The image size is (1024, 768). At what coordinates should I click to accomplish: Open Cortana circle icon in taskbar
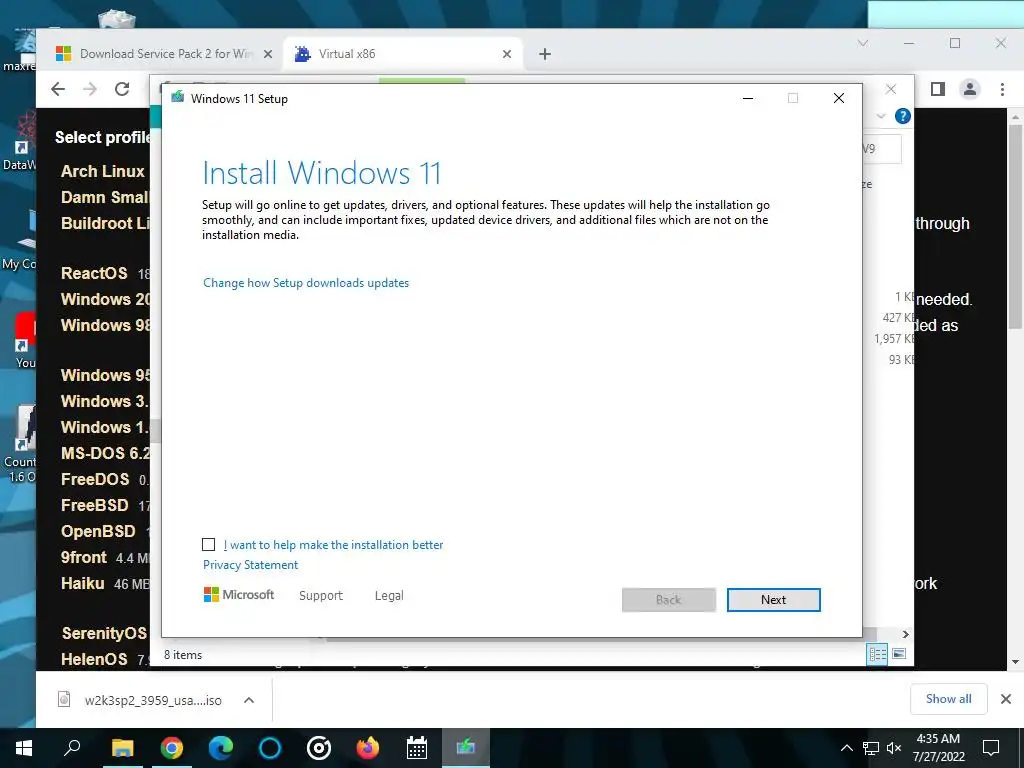[x=270, y=748]
